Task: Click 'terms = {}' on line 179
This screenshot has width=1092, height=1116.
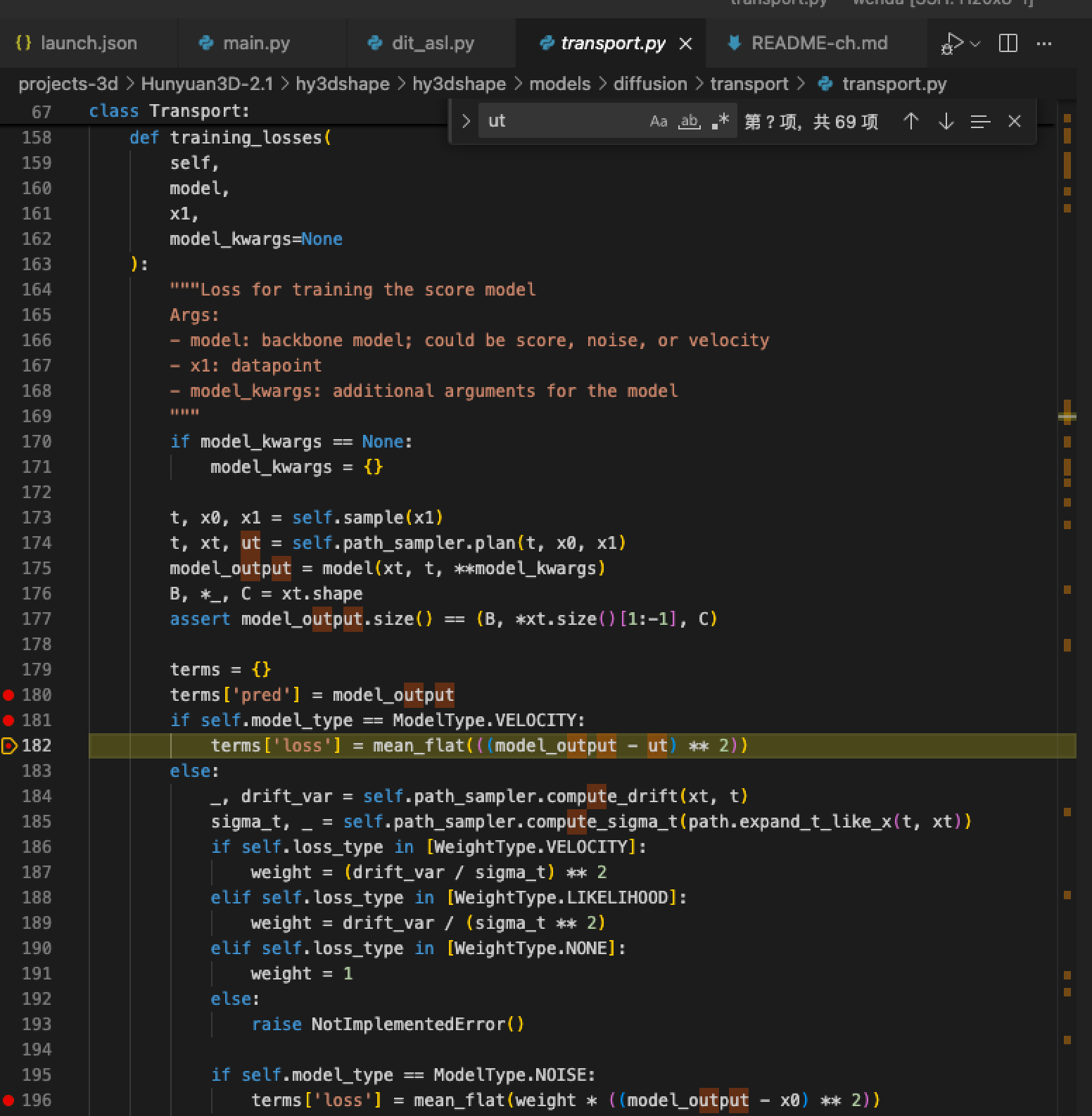Action: point(220,670)
